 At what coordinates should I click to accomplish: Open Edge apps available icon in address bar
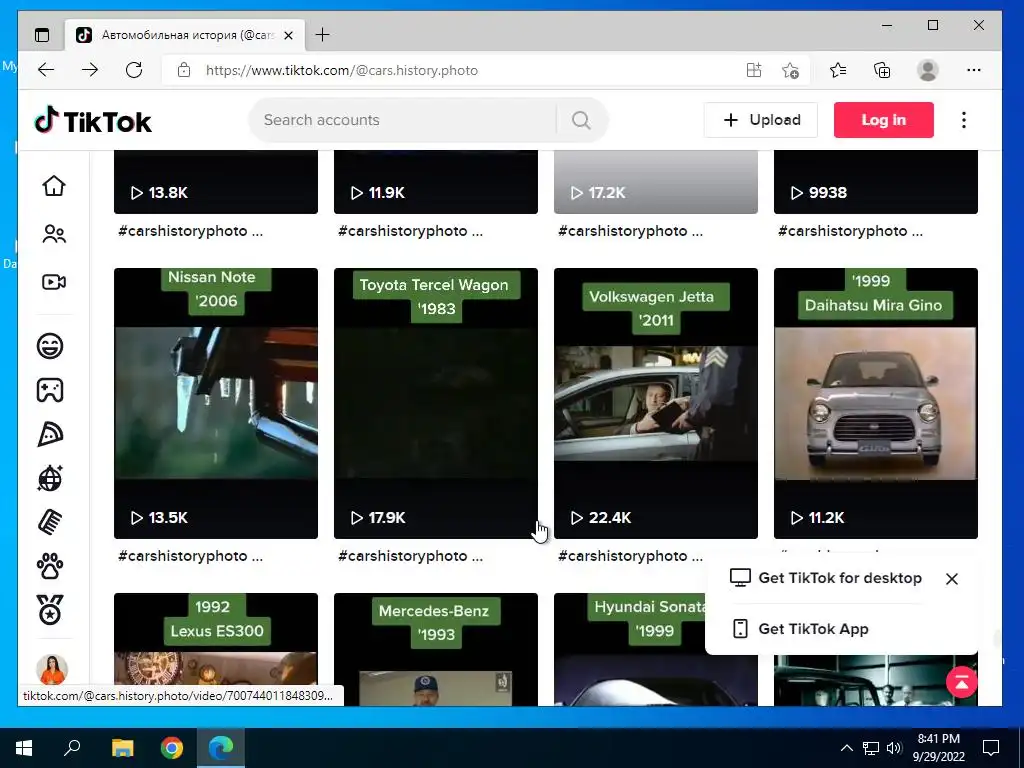[754, 70]
